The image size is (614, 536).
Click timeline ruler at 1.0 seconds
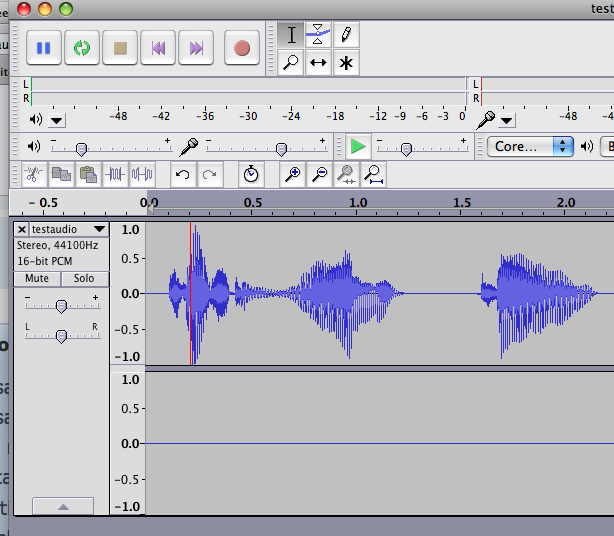358,203
